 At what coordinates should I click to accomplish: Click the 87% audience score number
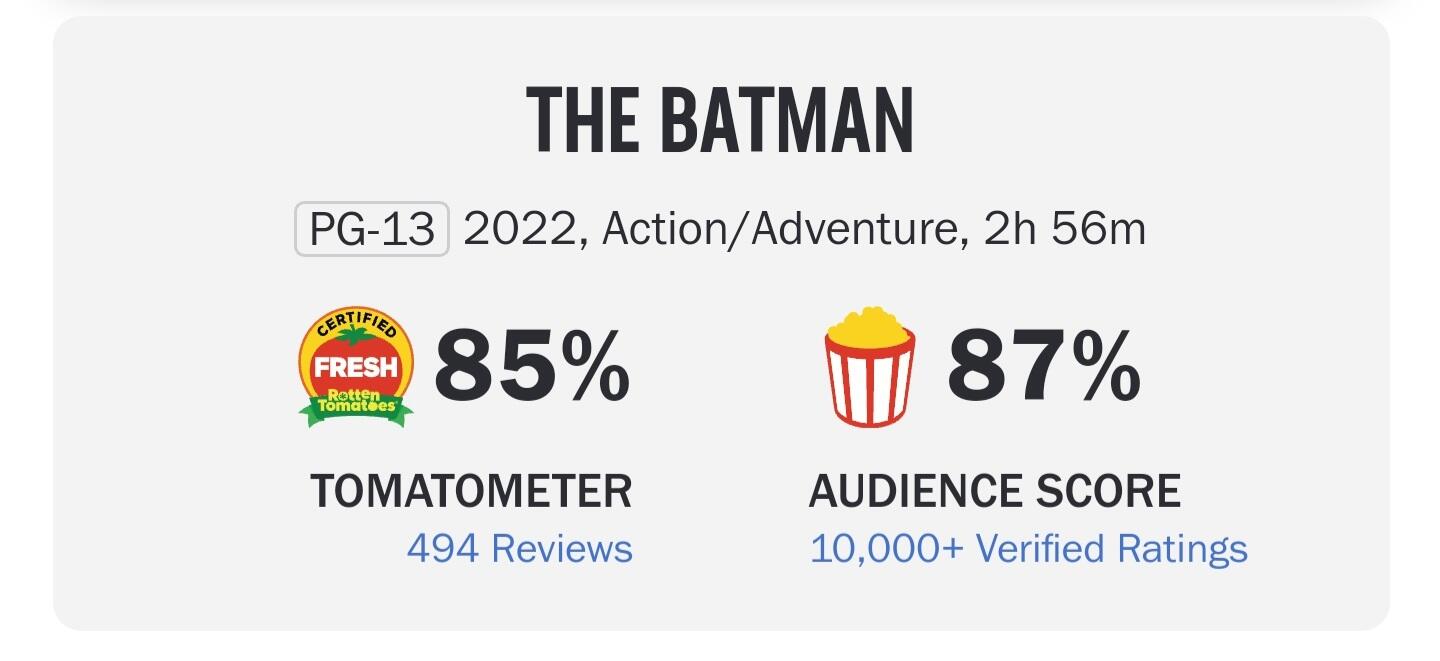click(x=1043, y=368)
